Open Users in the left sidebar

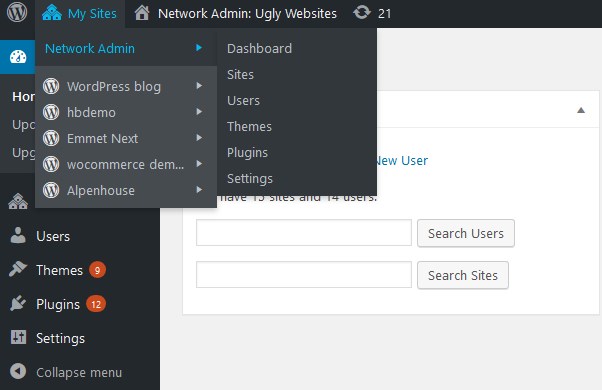tap(53, 236)
